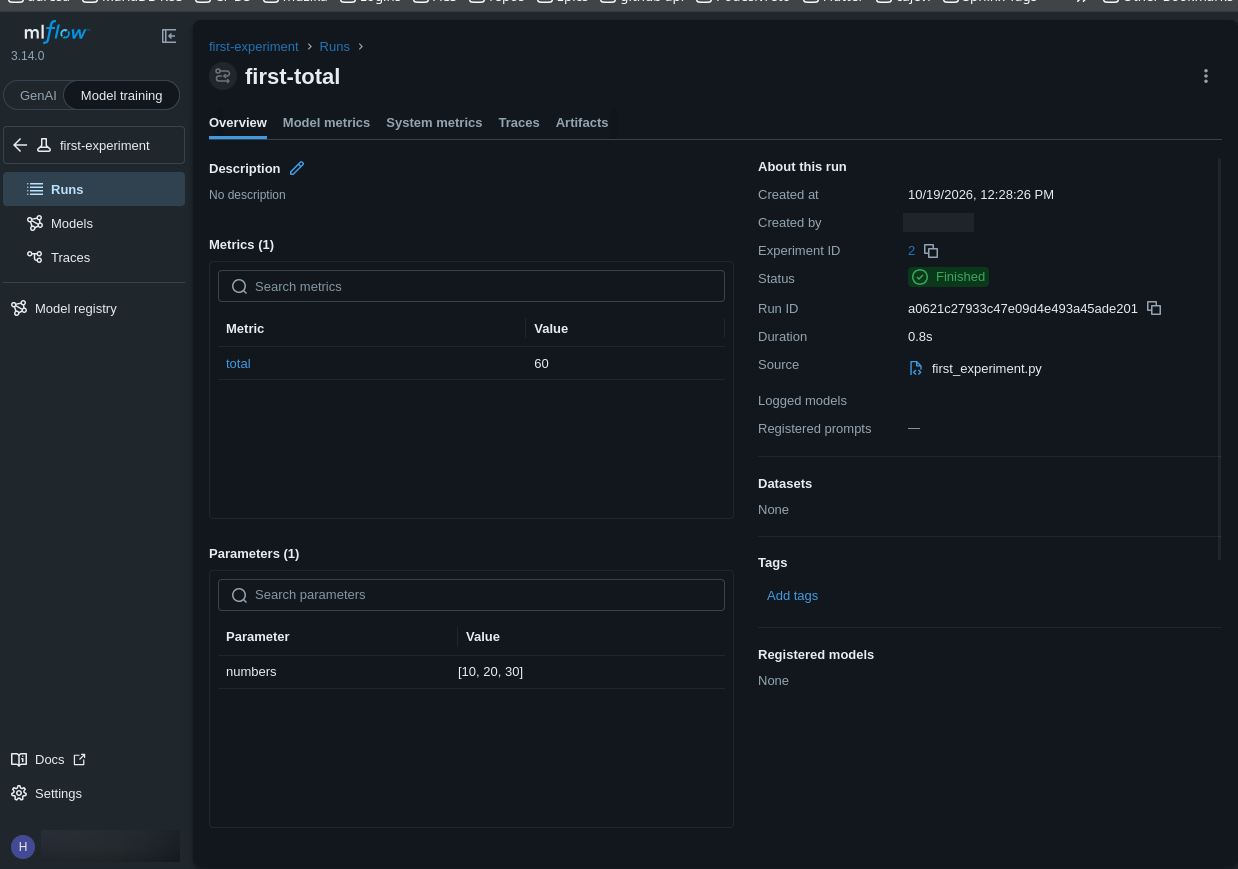1238x869 pixels.
Task: Open the Docs link
Action: (x=48, y=759)
